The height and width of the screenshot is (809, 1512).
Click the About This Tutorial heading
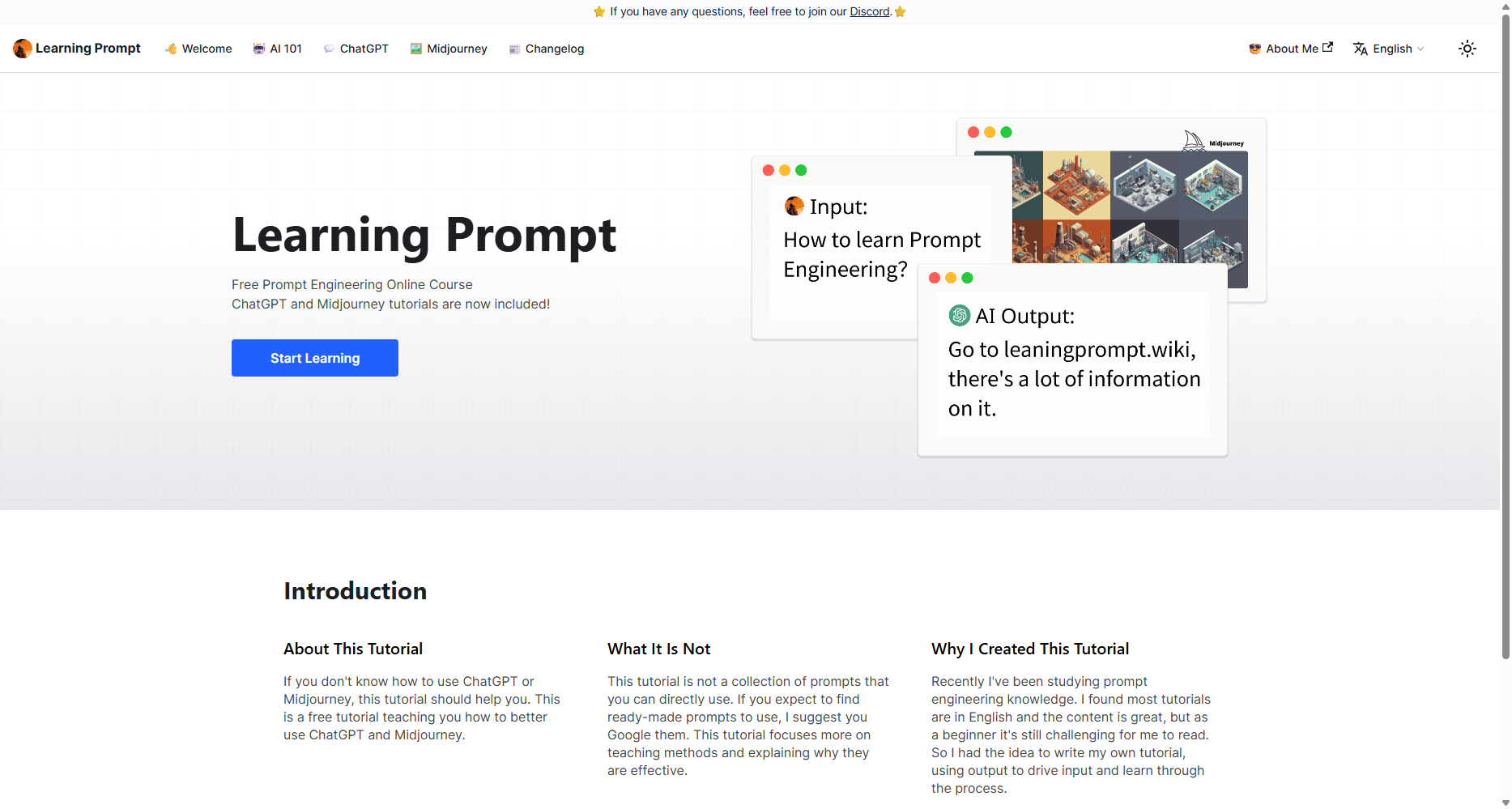(x=353, y=649)
